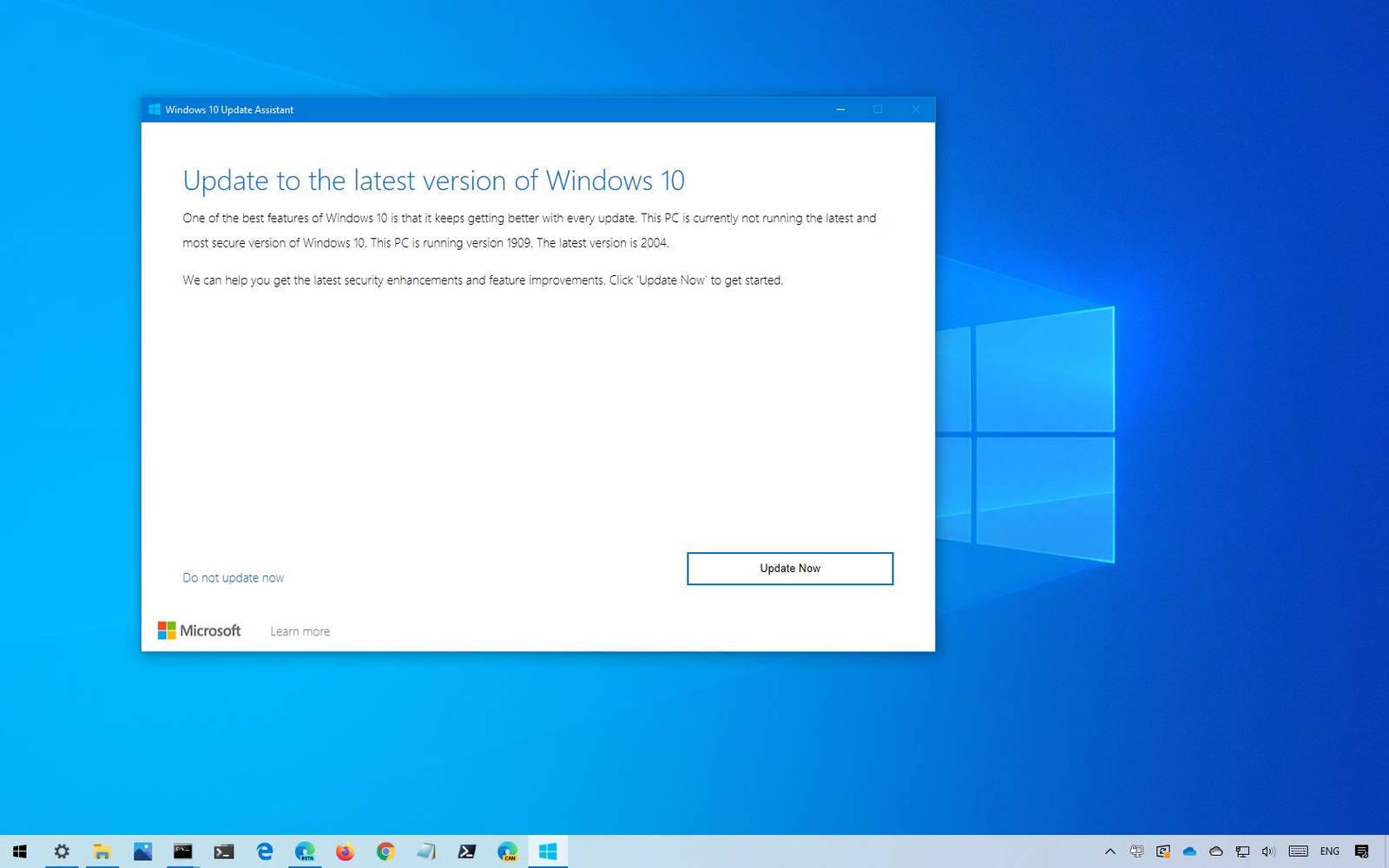This screenshot has height=868, width=1389.
Task: Open the Start menu
Action: click(x=18, y=852)
